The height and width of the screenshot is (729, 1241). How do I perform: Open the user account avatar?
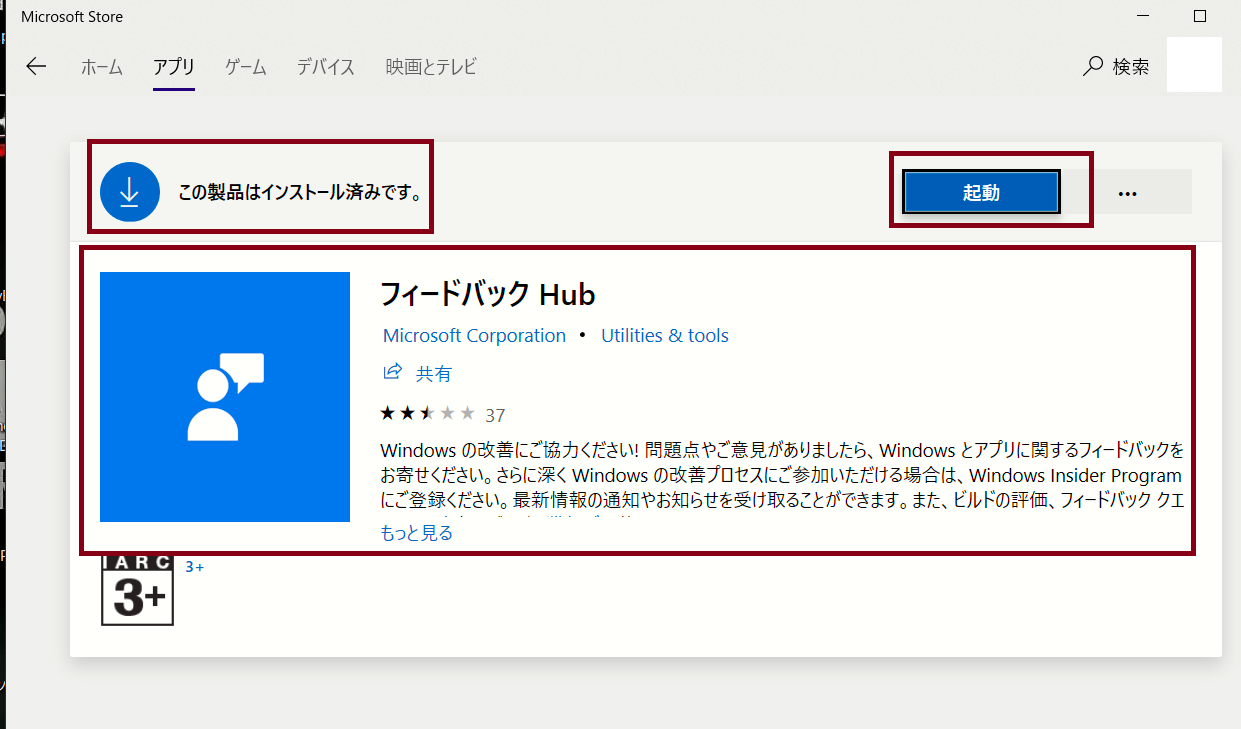coord(1194,65)
